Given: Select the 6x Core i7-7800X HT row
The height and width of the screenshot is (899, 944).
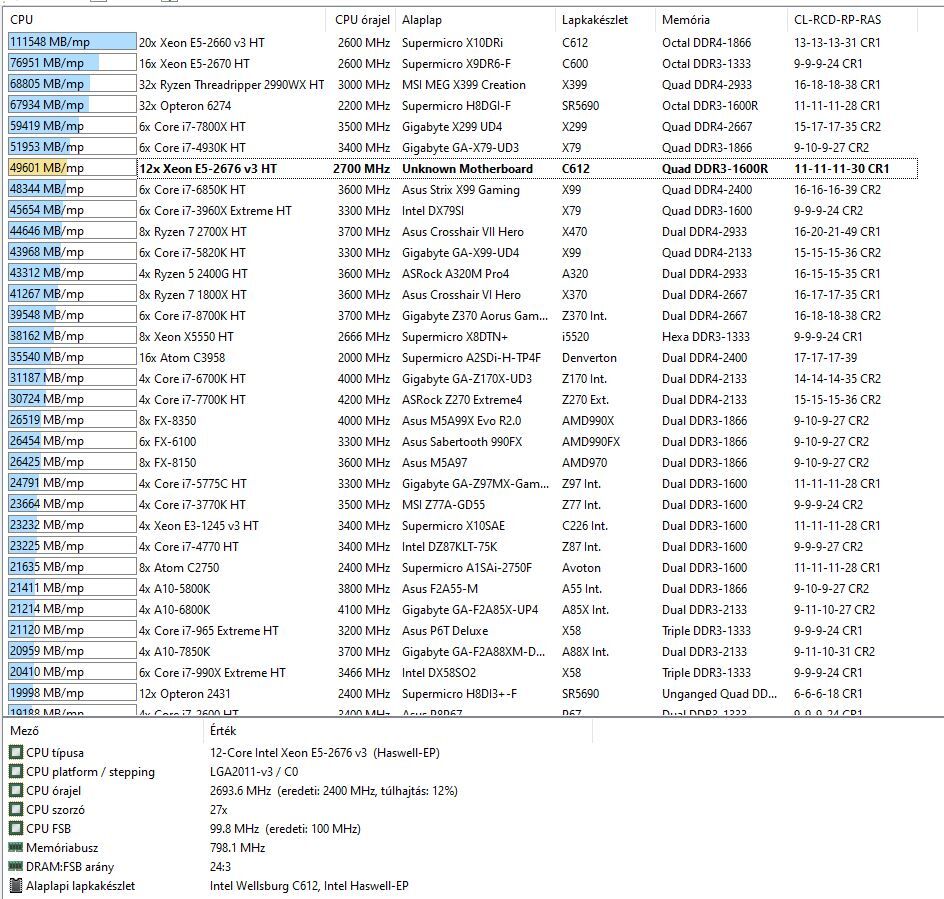Looking at the screenshot, I should click(x=462, y=126).
